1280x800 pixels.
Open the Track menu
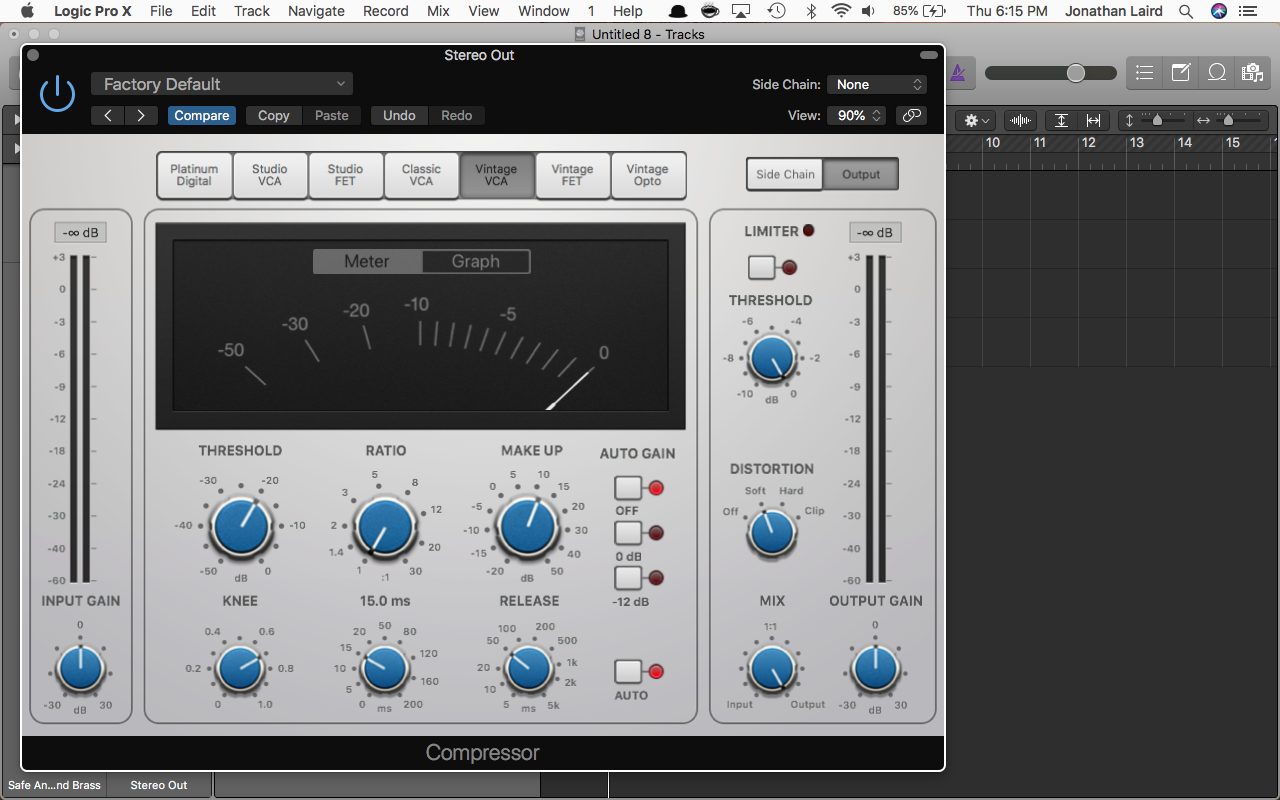click(252, 11)
